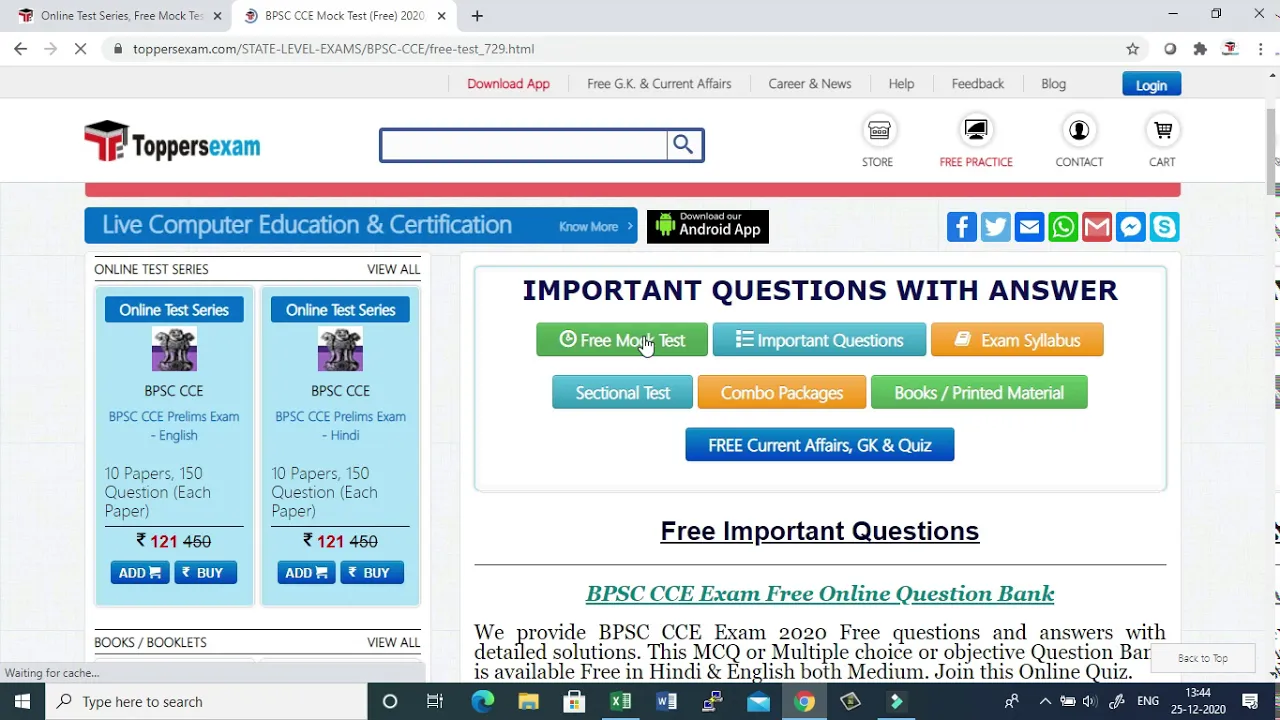Share via Gmail icon

click(x=1097, y=227)
